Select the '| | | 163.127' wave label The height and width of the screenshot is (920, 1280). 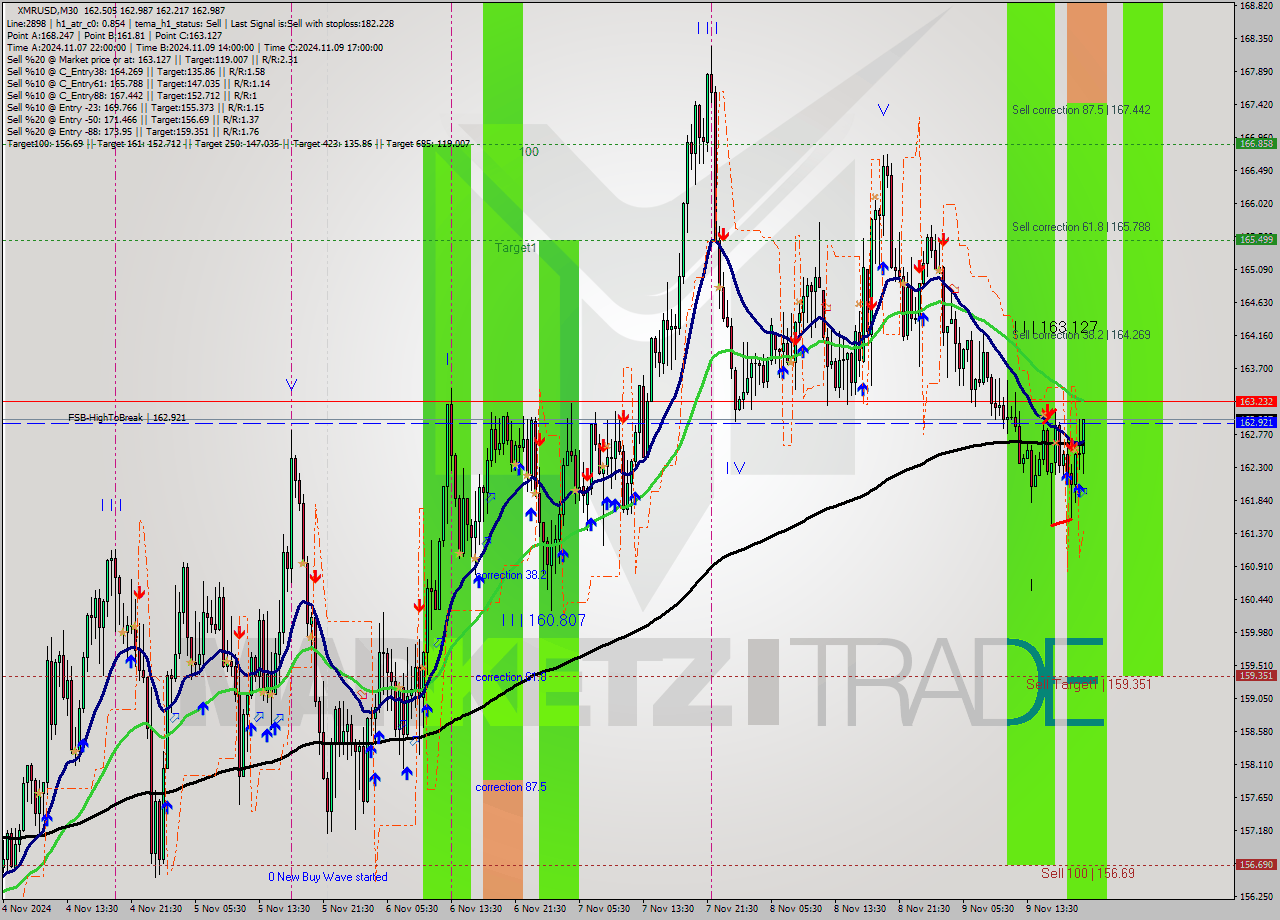(x=1055, y=327)
